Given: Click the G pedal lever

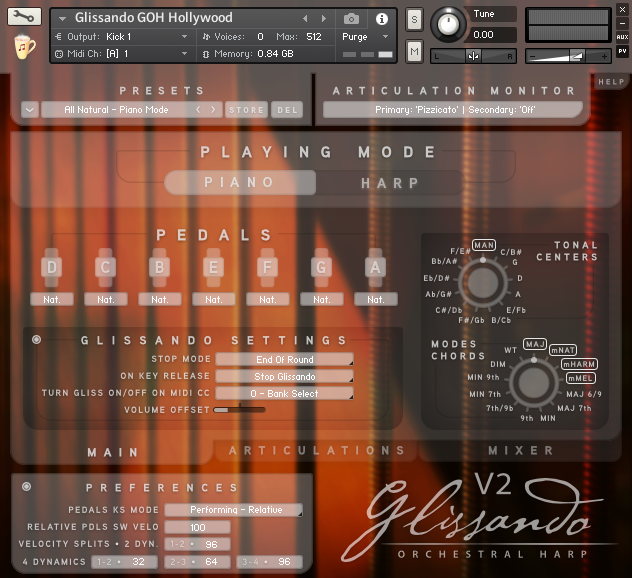Looking at the screenshot, I should click(321, 267).
